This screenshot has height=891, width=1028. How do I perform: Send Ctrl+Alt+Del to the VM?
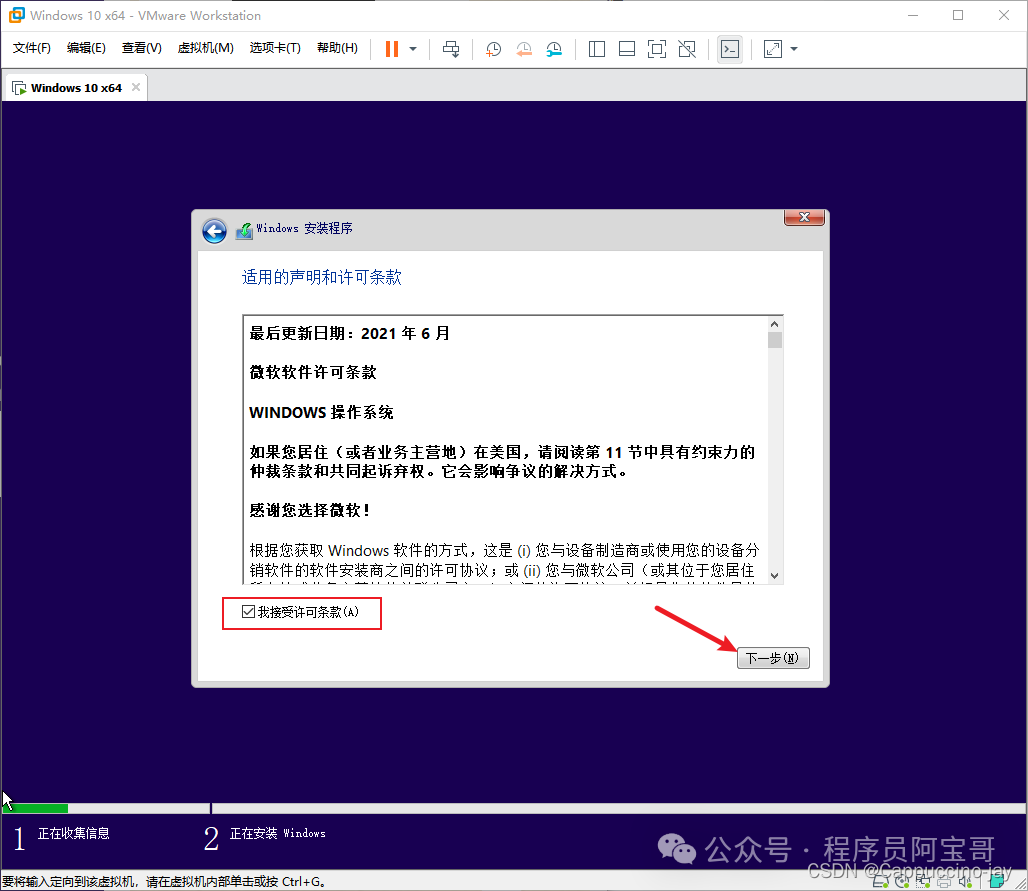(451, 49)
